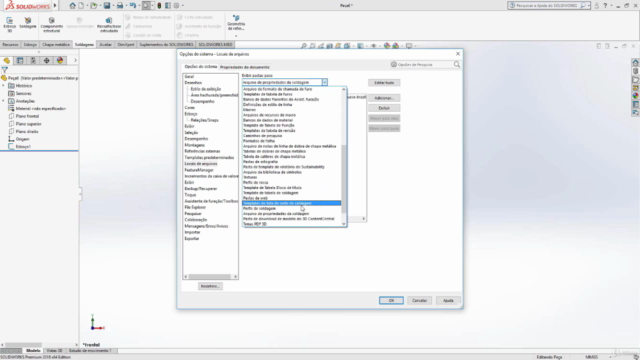Switch to the Avaliar tab
Viewport: 640px width, 360px height.
pos(105,44)
